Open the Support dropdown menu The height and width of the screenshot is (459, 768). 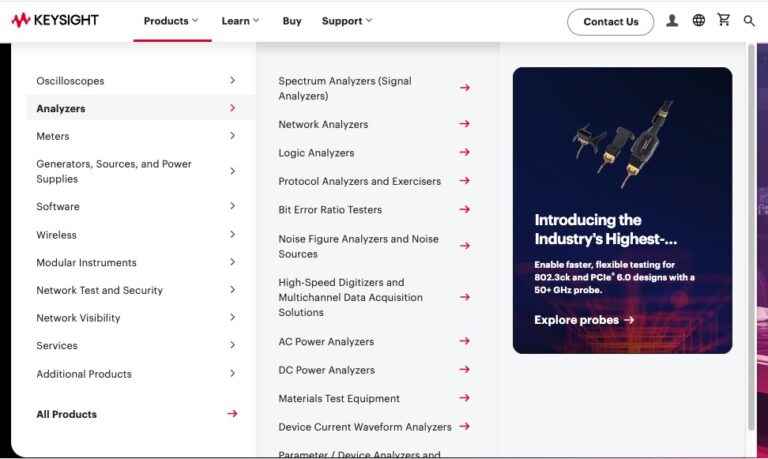pos(346,21)
